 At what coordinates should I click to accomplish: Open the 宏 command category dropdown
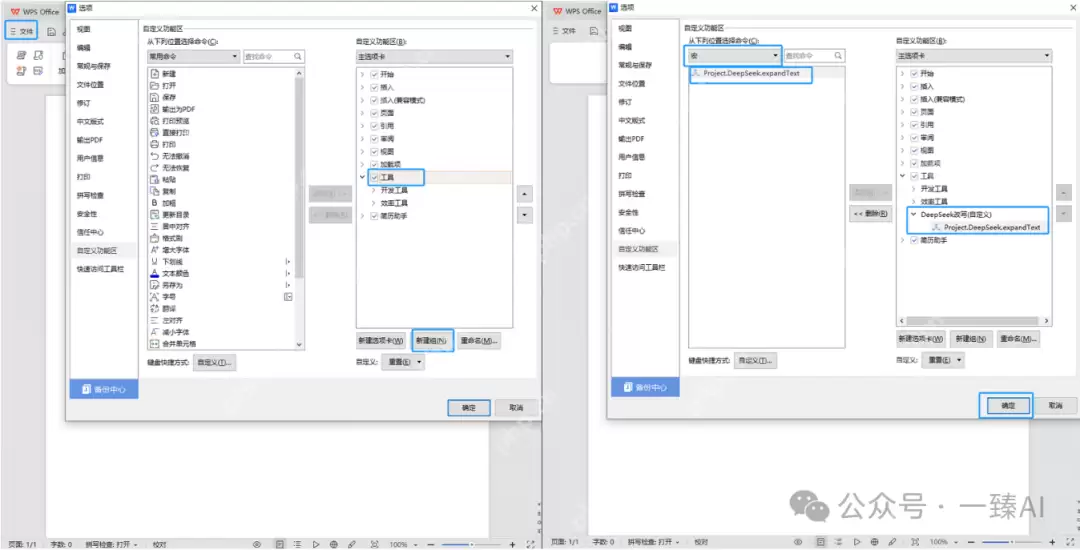tap(774, 56)
